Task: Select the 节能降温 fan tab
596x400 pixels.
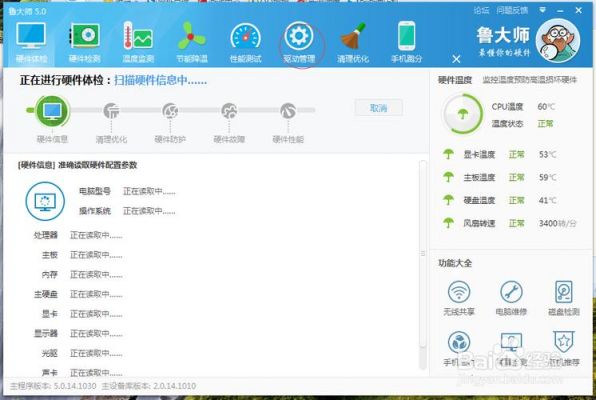Action: 192,43
